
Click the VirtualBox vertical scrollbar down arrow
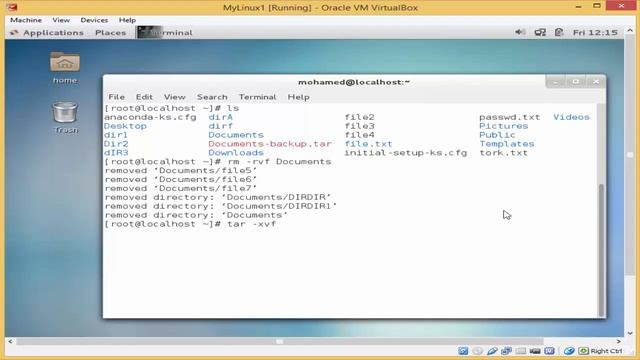tap(630, 333)
